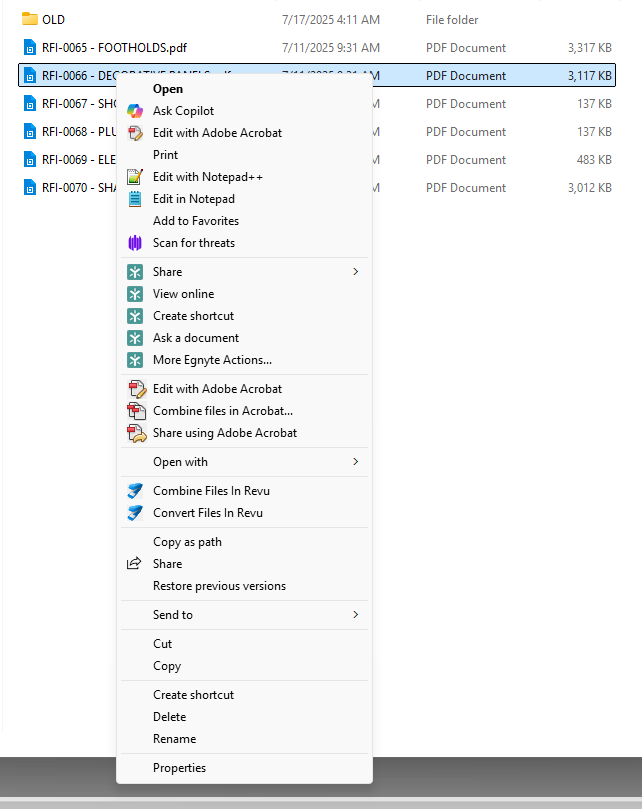Choose Copy from the context menu
The height and width of the screenshot is (809, 642).
point(244,666)
